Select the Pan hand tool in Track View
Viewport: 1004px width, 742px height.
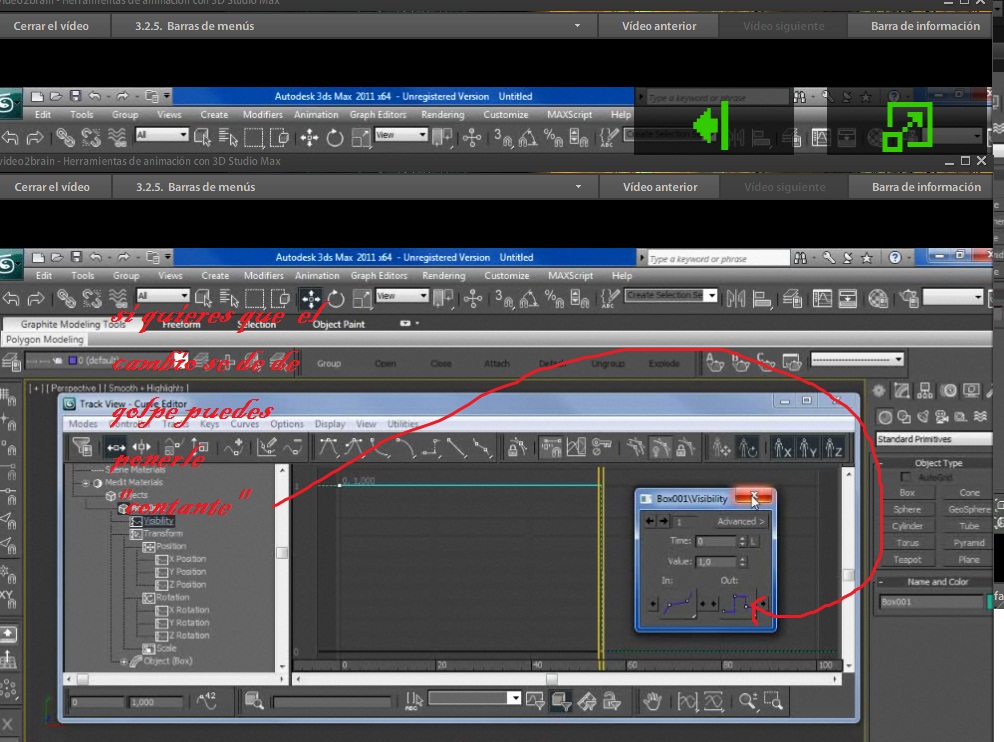(x=652, y=702)
